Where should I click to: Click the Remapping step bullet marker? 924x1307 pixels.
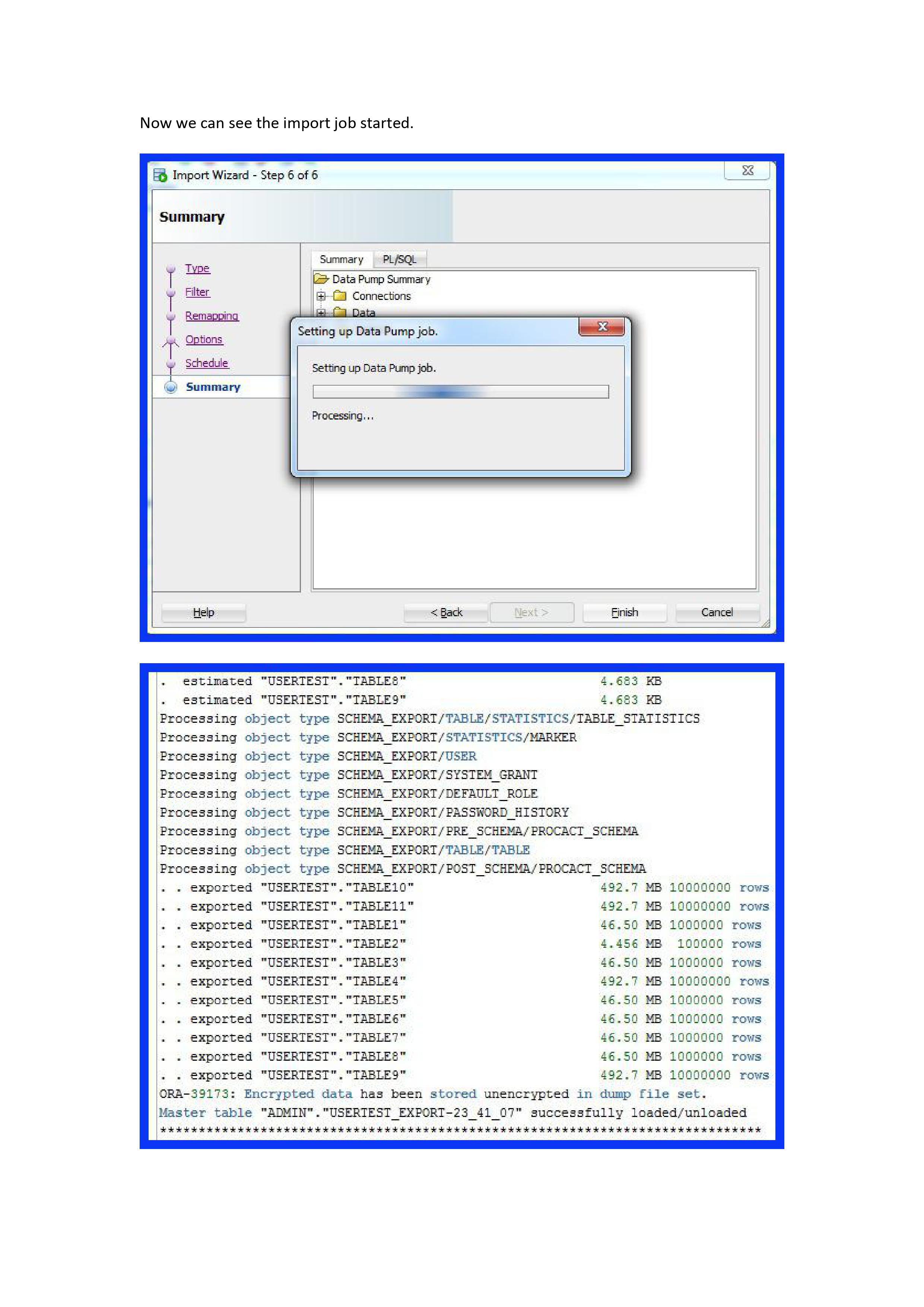coord(170,316)
